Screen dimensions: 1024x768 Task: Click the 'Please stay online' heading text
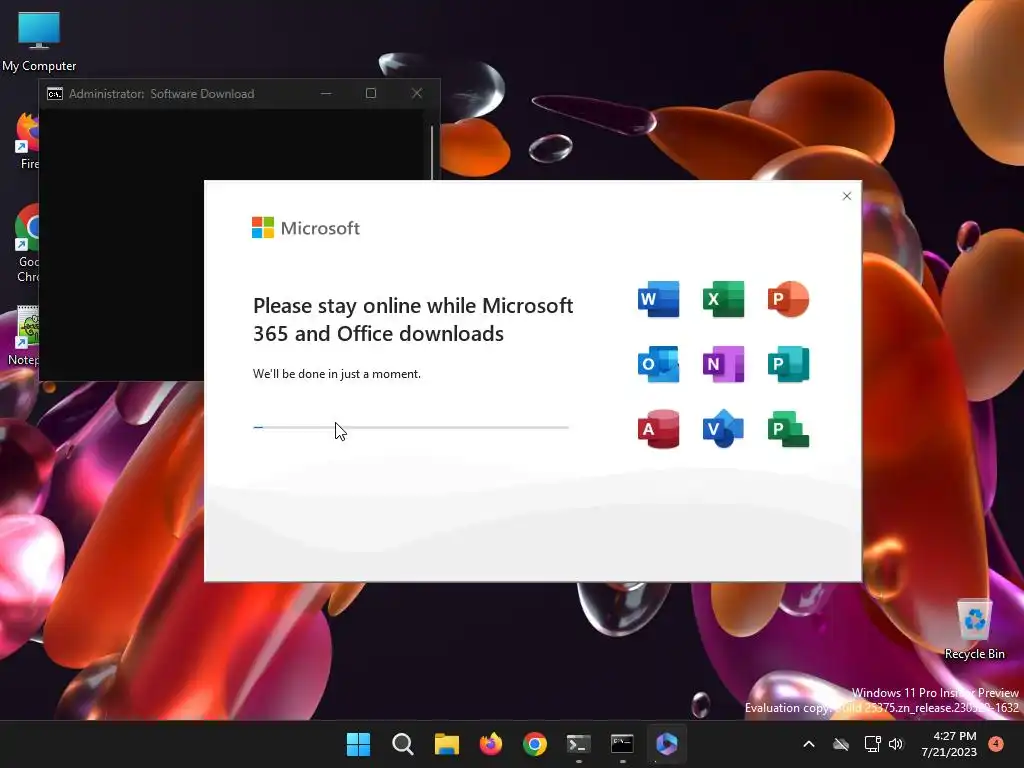413,319
